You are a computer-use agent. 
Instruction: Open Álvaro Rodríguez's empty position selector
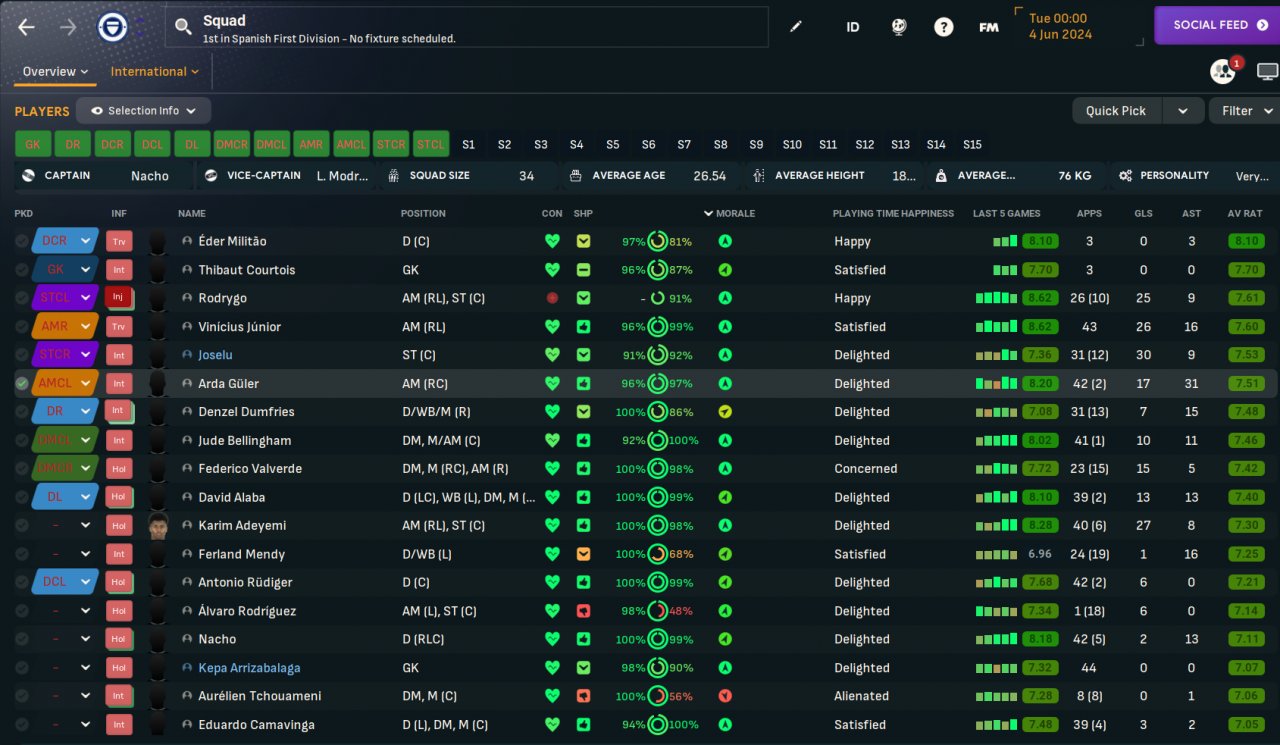65,611
